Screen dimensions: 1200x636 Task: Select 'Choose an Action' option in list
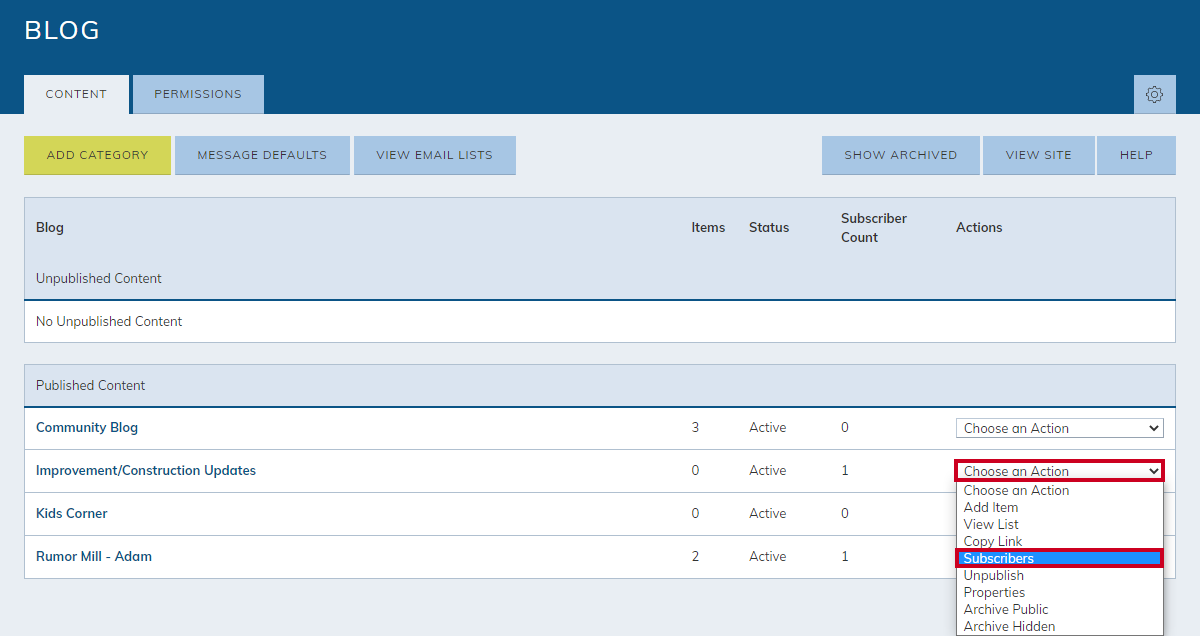coord(1060,490)
